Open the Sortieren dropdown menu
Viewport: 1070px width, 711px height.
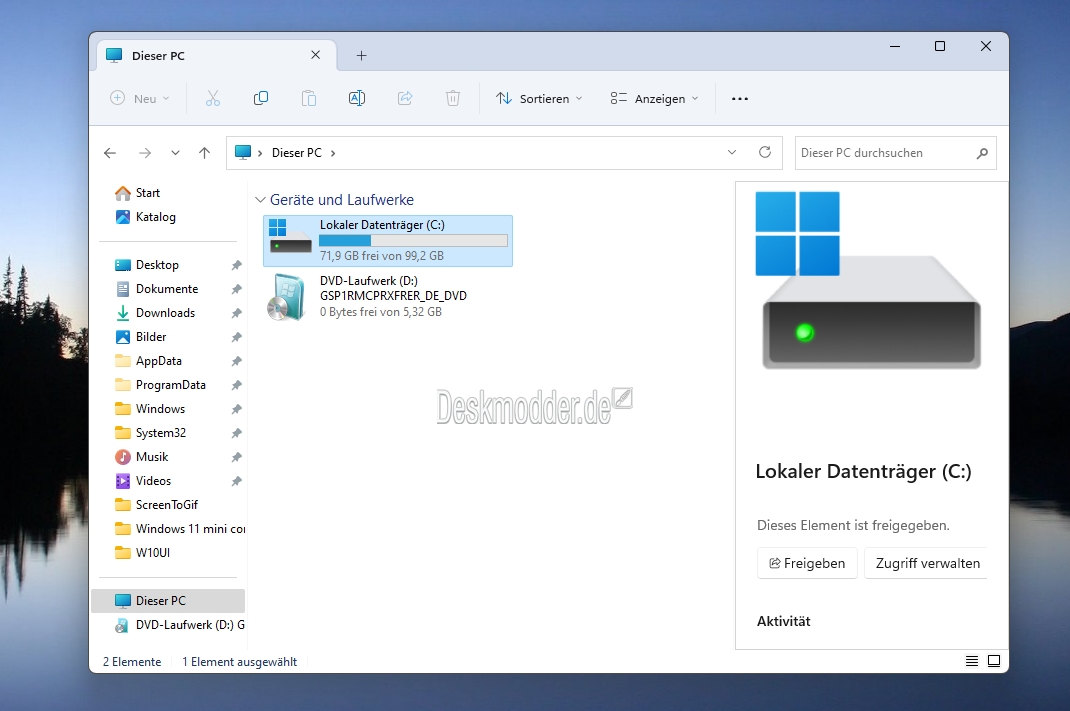click(x=539, y=98)
